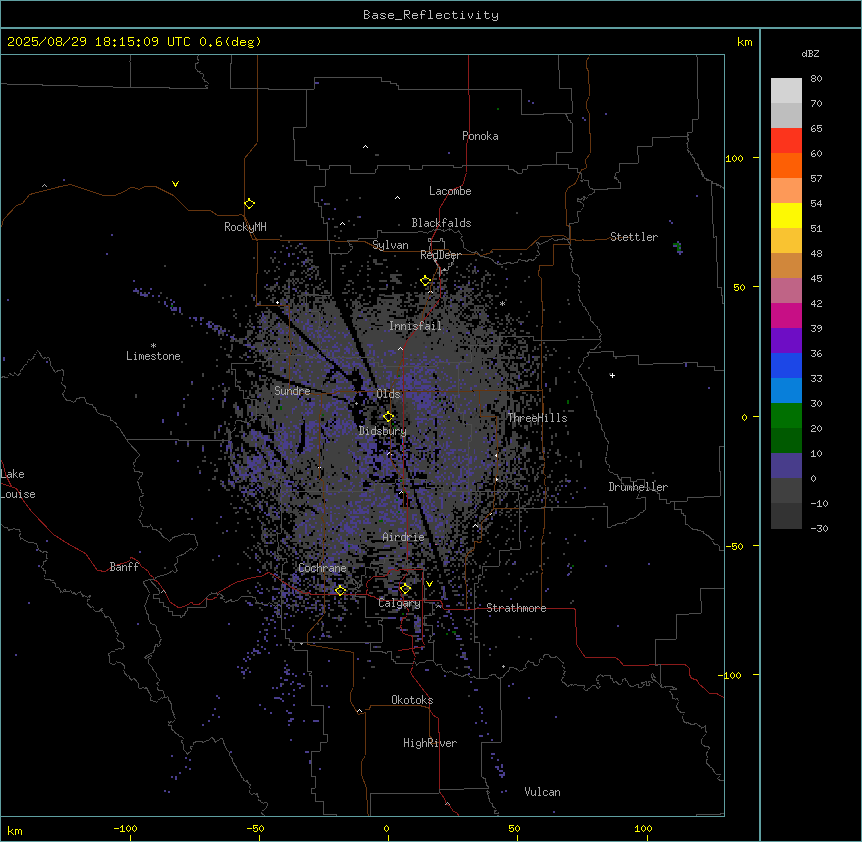The image size is (862, 842).
Task: Click the Limestone label
Action: pyautogui.click(x=153, y=356)
